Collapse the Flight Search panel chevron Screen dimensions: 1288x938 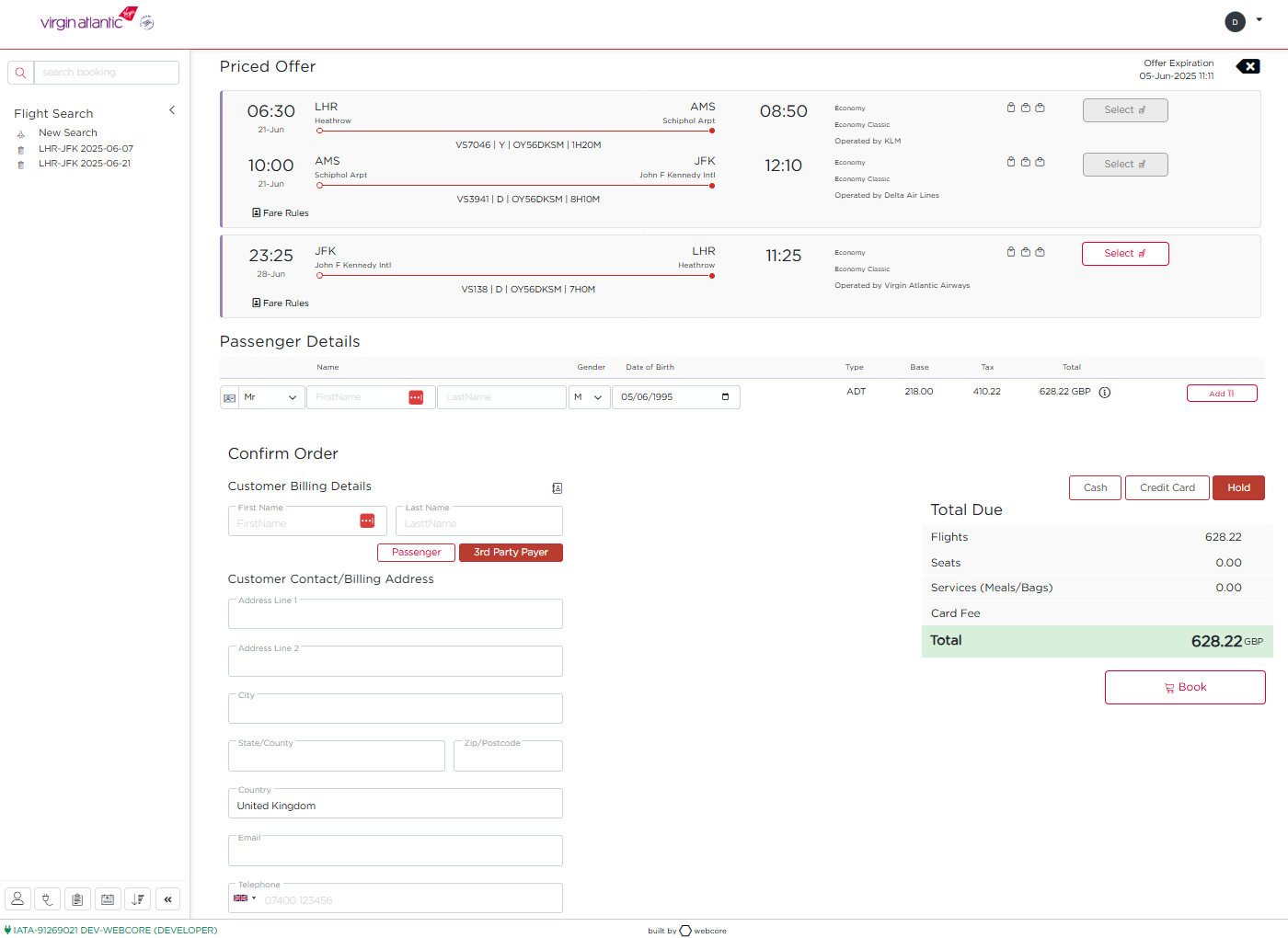coord(172,110)
